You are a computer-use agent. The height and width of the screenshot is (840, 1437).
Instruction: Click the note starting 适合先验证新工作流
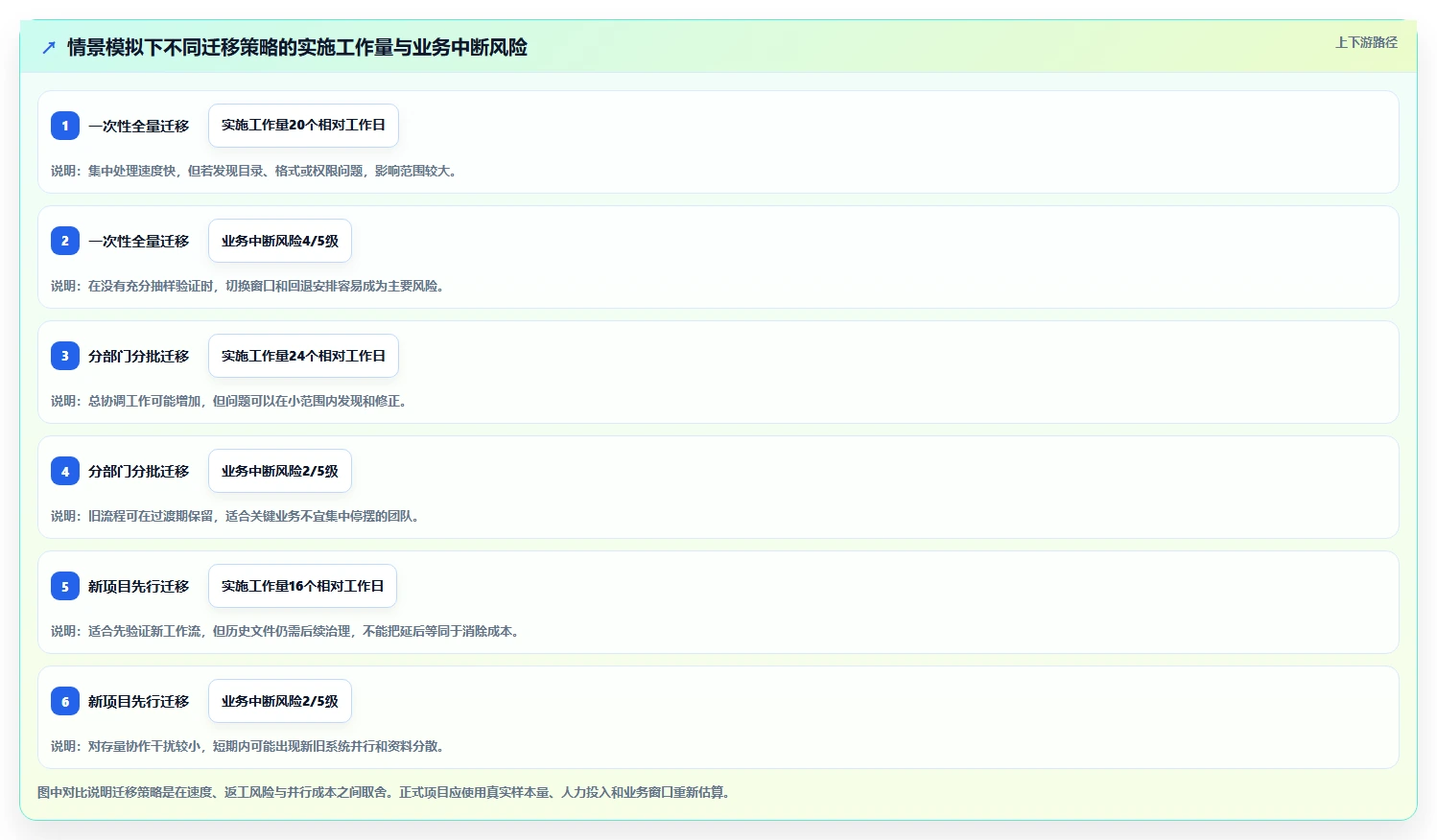pyautogui.click(x=288, y=631)
